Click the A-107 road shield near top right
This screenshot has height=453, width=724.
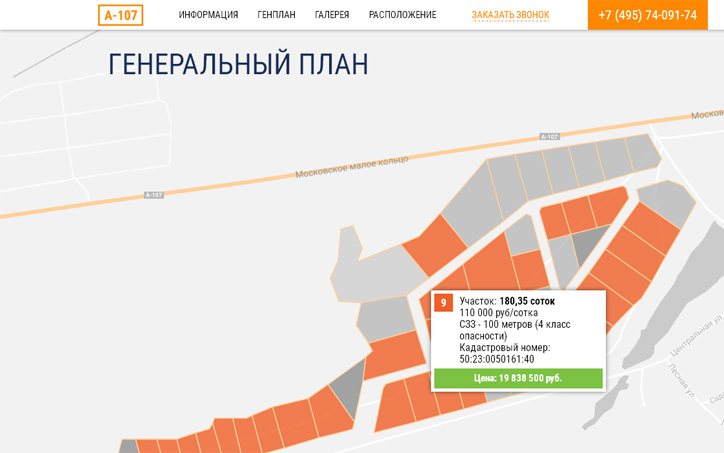pos(549,136)
